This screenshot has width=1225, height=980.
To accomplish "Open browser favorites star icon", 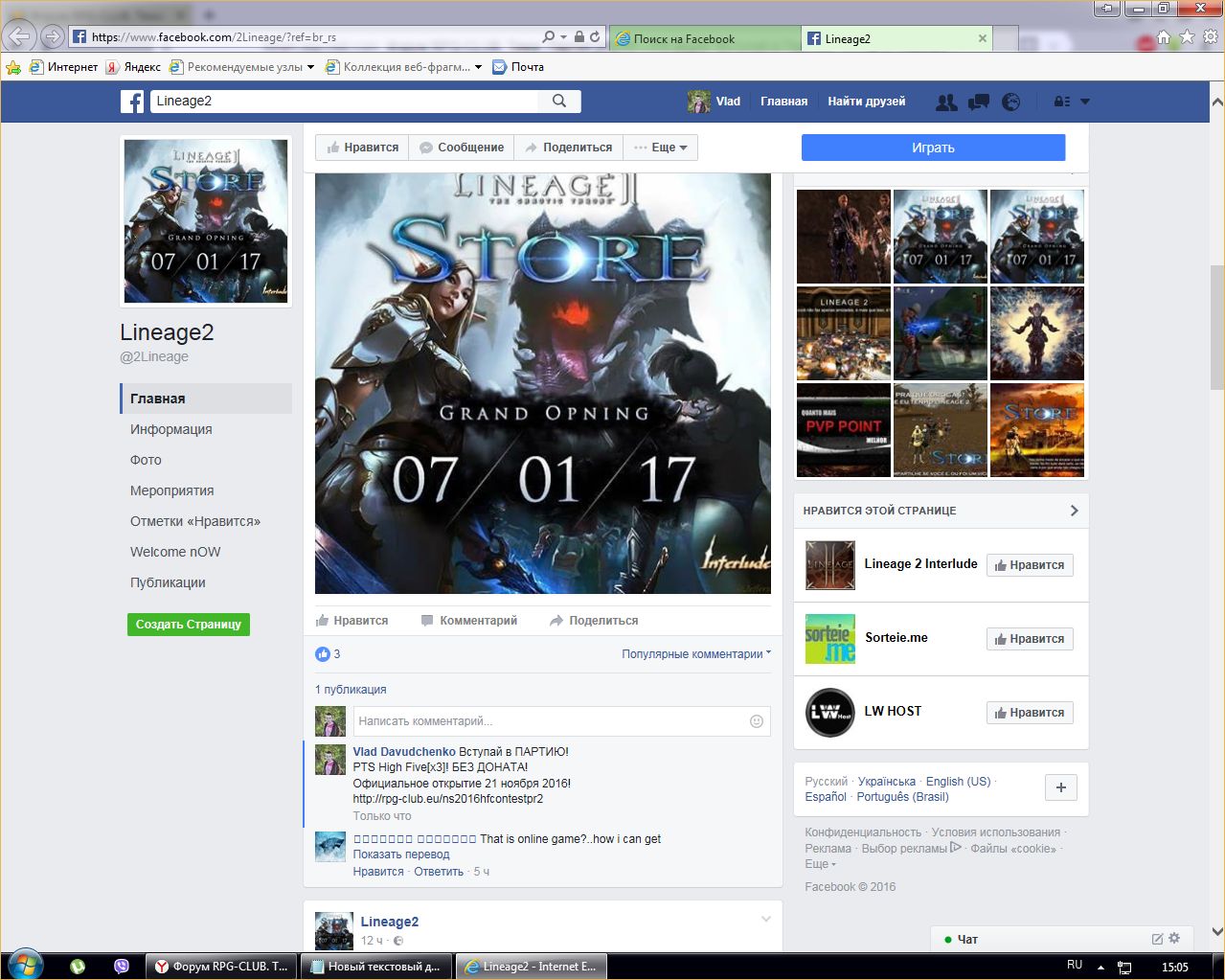I will (x=1188, y=37).
